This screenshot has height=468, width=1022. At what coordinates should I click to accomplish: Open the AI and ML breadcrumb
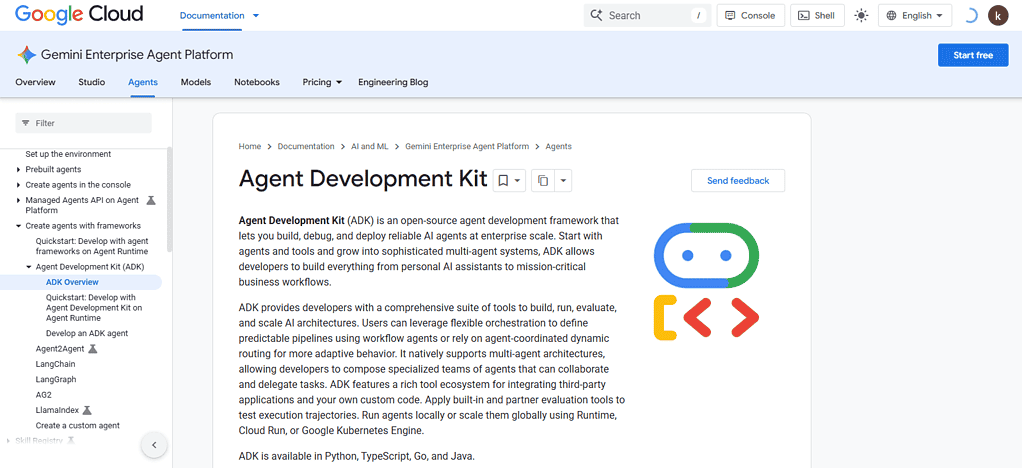pos(370,147)
